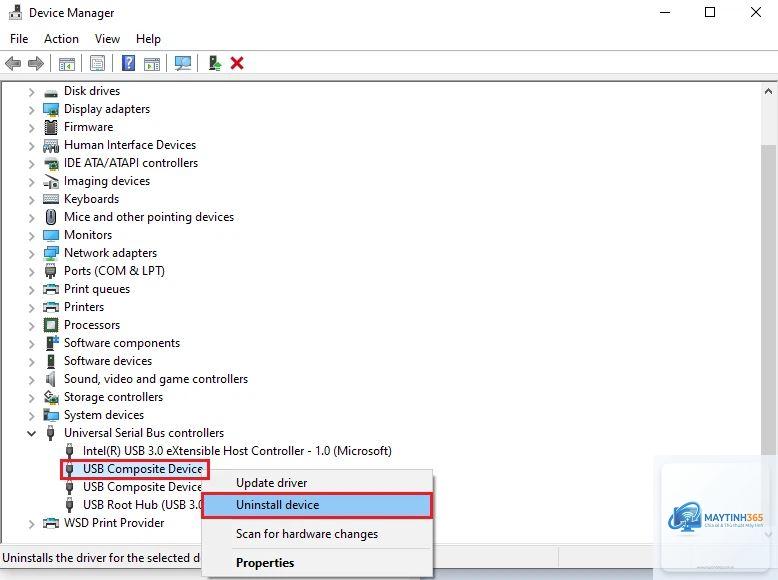The image size is (778, 580).
Task: Click the vertical scrollbar thumb
Action: pos(769,300)
